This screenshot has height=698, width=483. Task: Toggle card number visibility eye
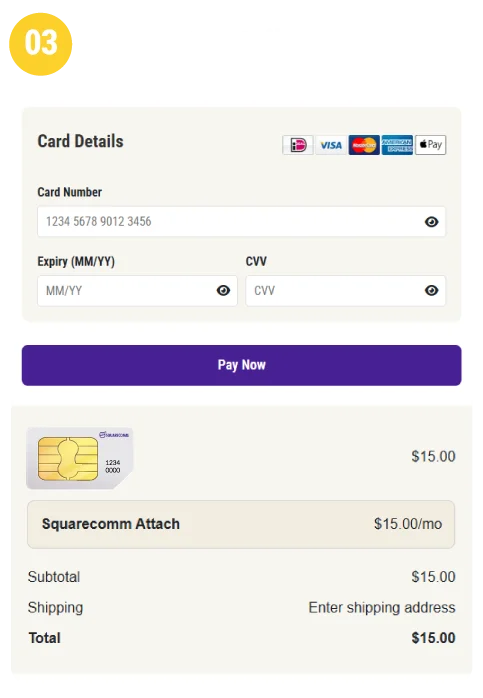coord(431,222)
